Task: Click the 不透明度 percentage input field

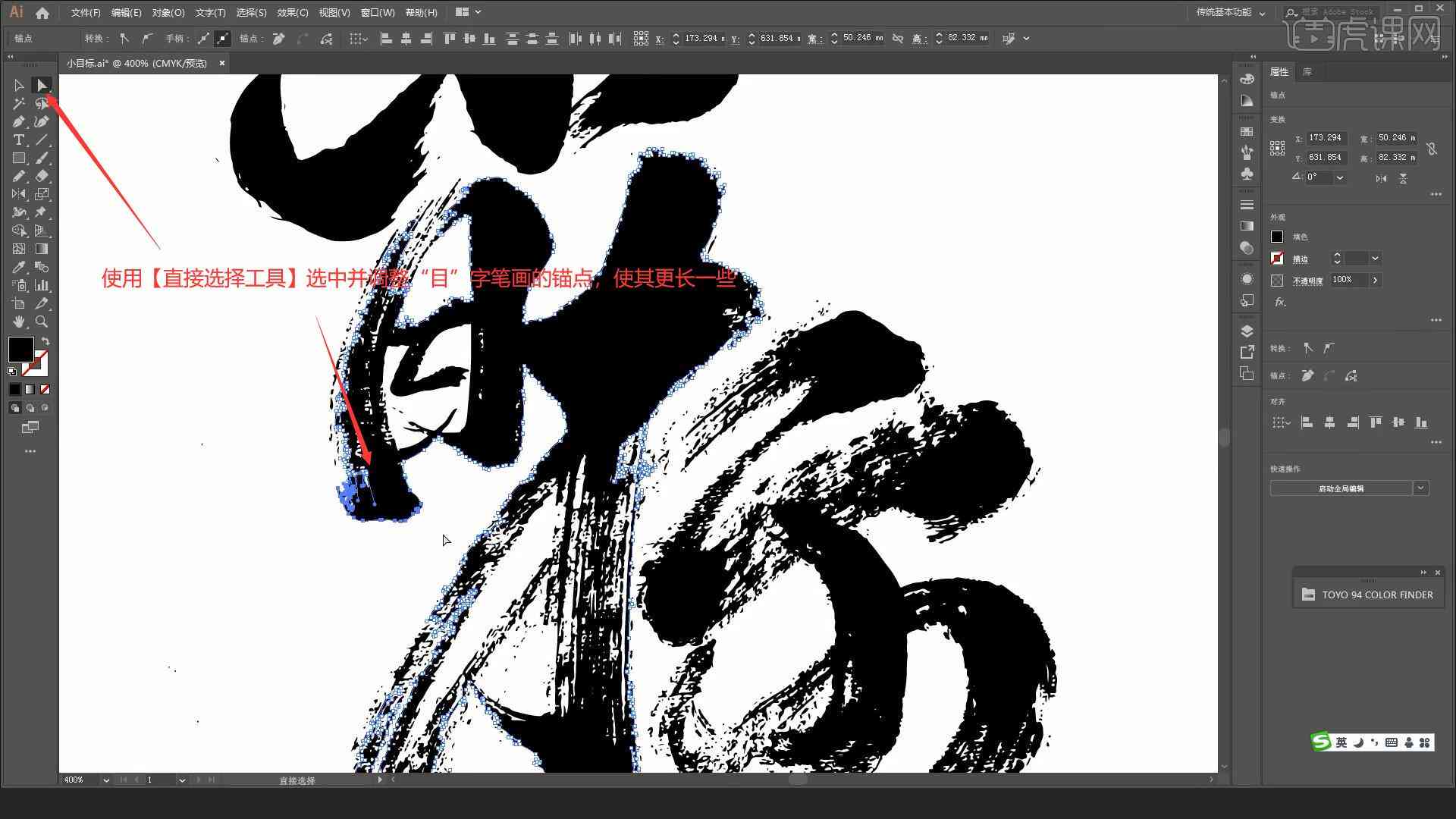Action: [x=1349, y=279]
